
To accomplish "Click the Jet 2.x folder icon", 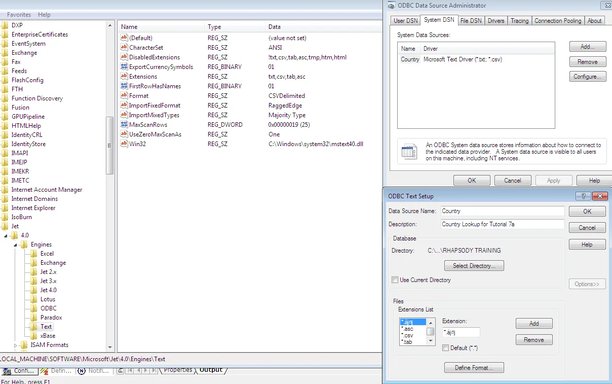I will [x=34, y=272].
